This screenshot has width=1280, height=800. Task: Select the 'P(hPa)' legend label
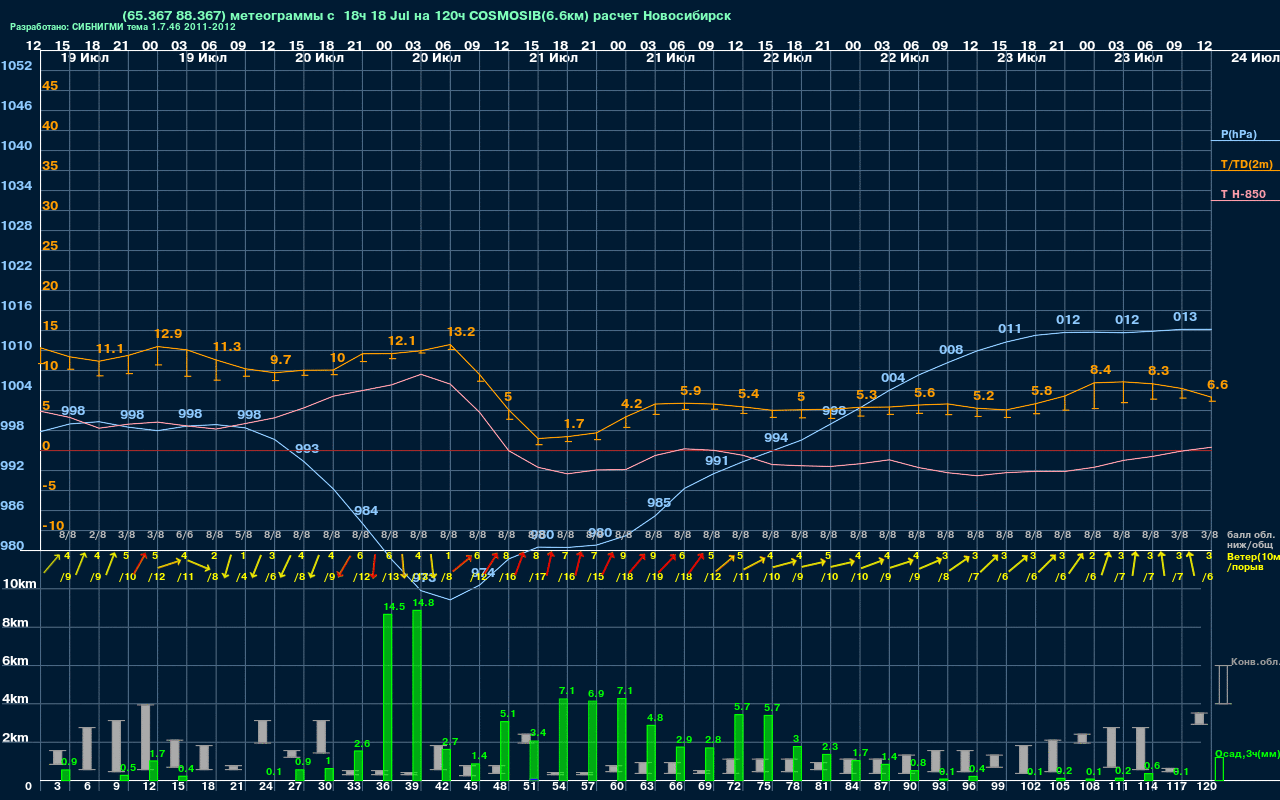[x=1238, y=134]
